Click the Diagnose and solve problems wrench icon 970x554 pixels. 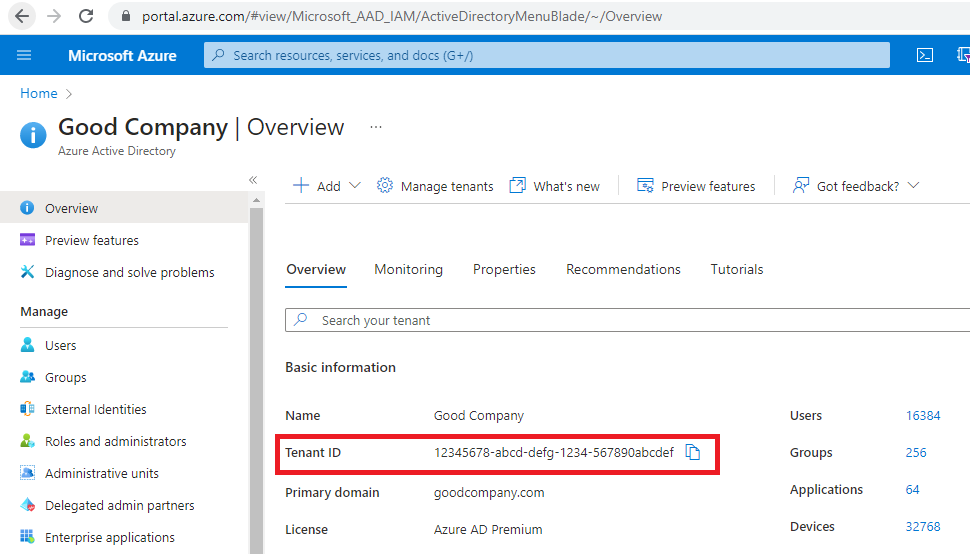(27, 272)
